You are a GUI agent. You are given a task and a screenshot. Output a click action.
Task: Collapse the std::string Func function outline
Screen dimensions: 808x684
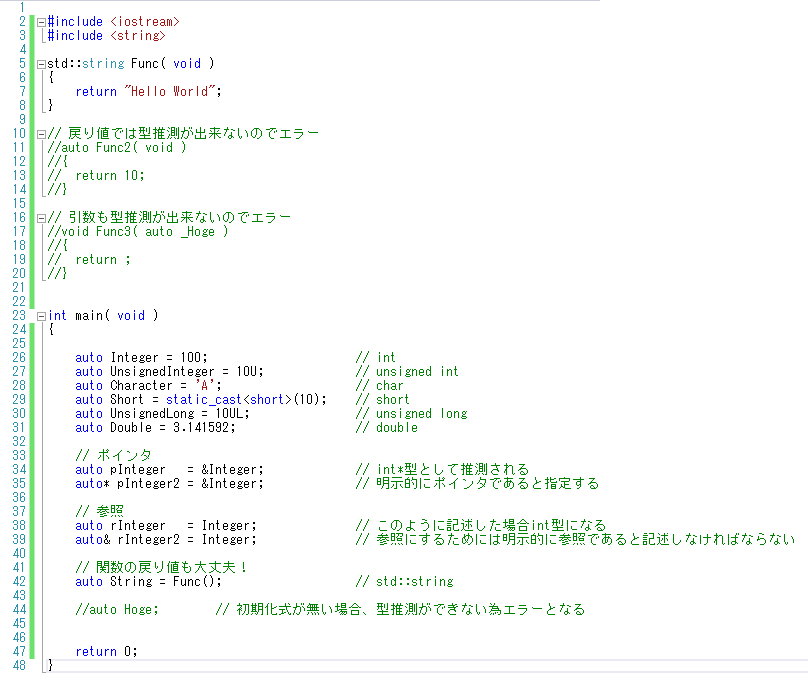click(x=41, y=64)
